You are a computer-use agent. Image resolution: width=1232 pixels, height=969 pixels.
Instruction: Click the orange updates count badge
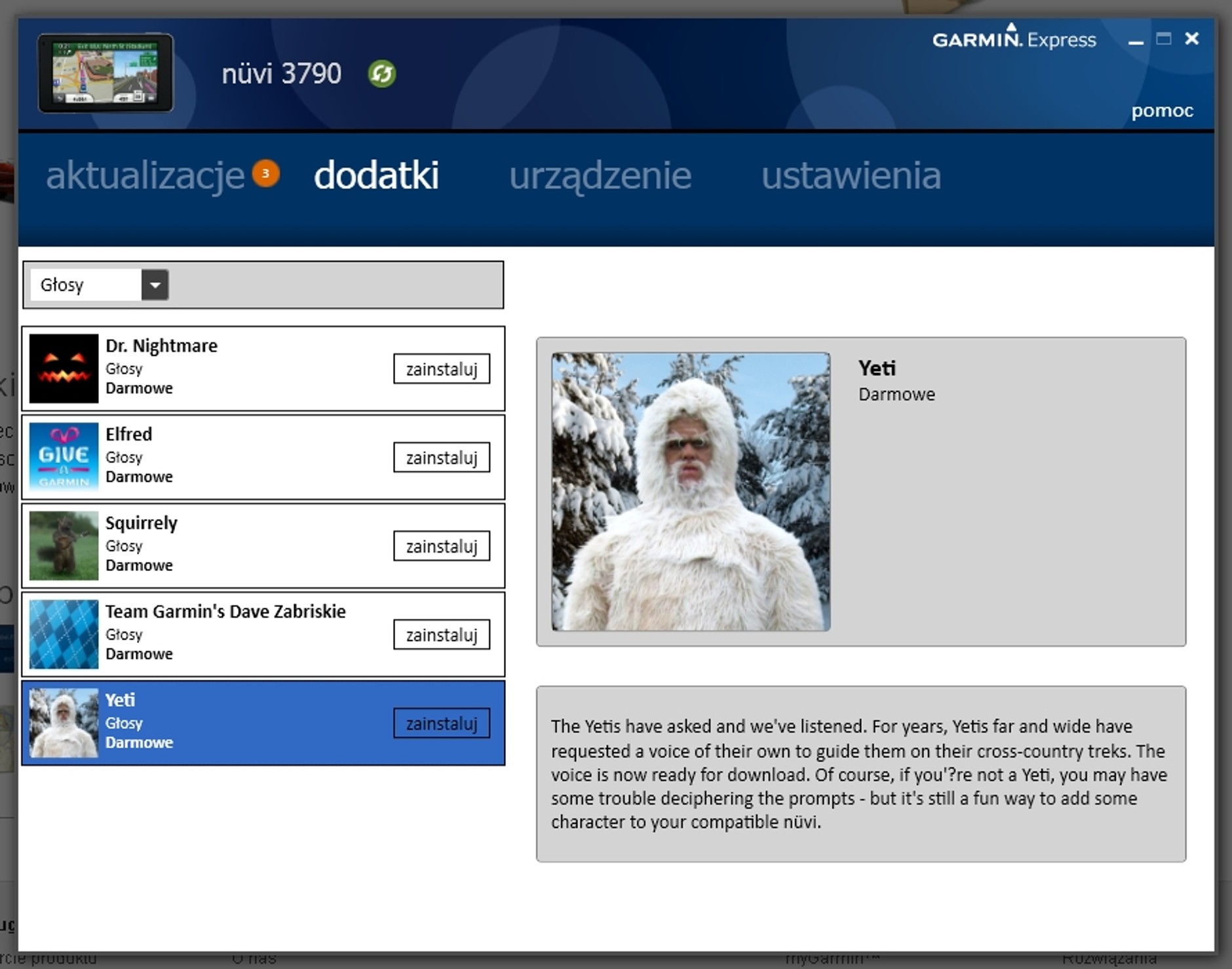point(265,174)
